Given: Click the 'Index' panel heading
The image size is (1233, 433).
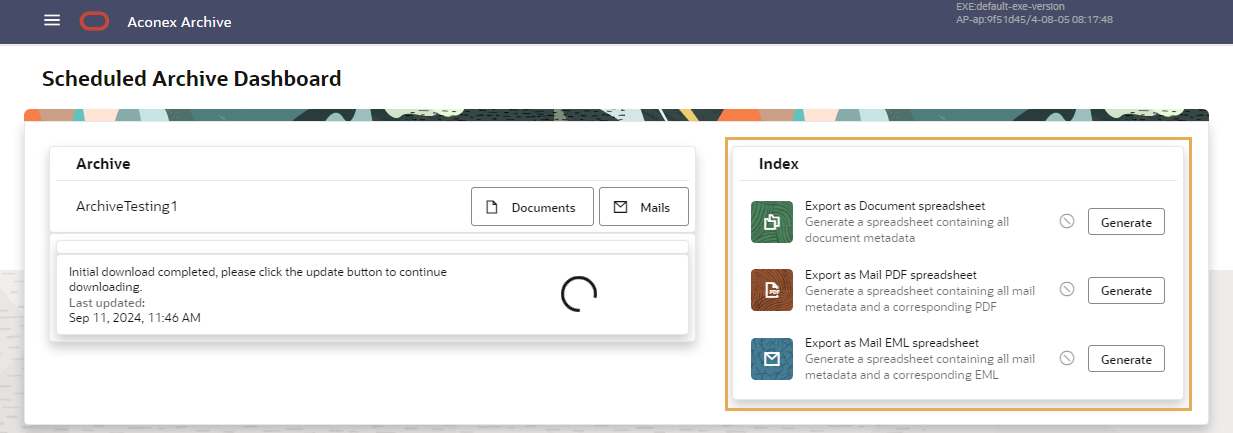Looking at the screenshot, I should [x=779, y=164].
